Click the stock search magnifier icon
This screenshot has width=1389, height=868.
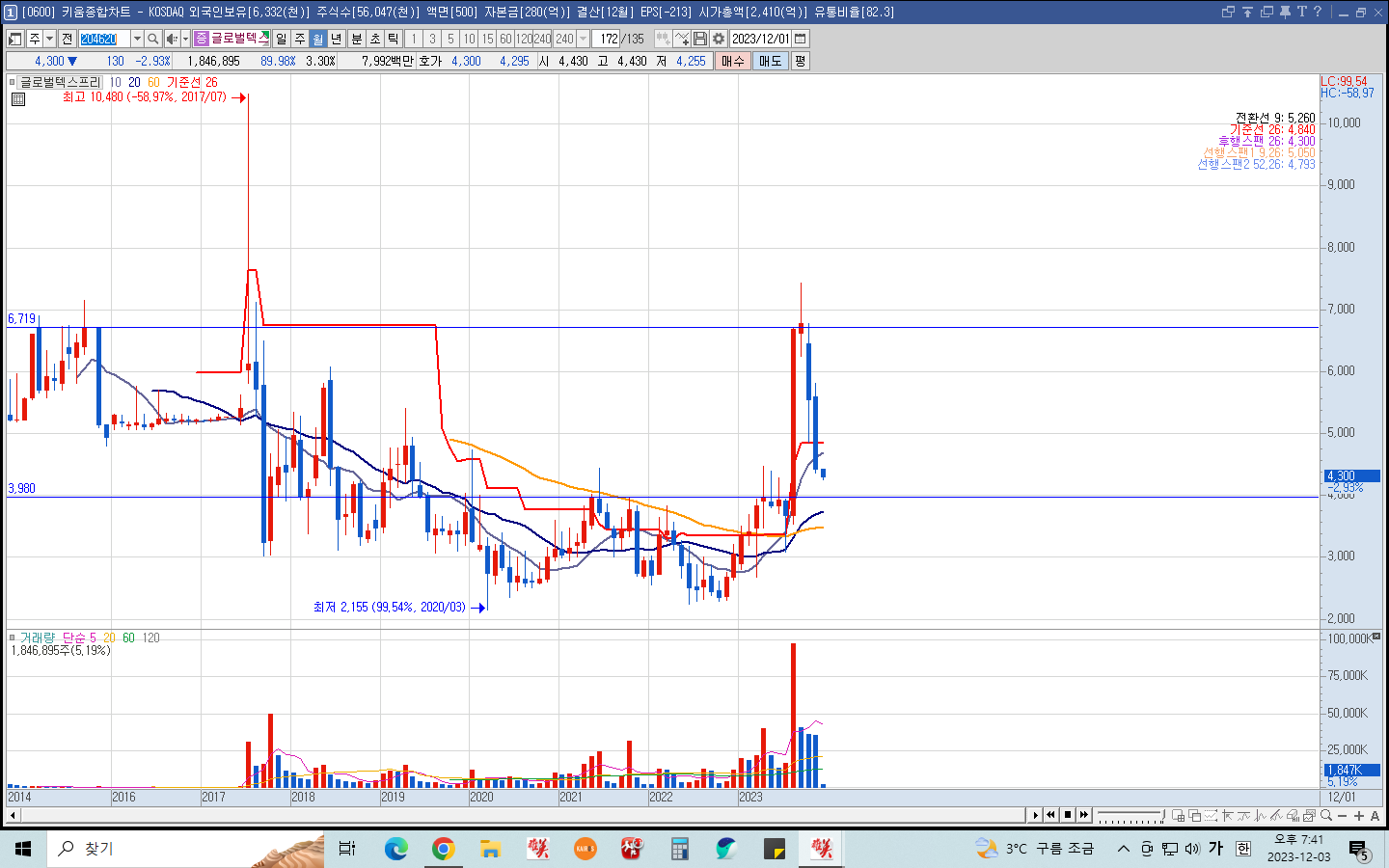(152, 39)
